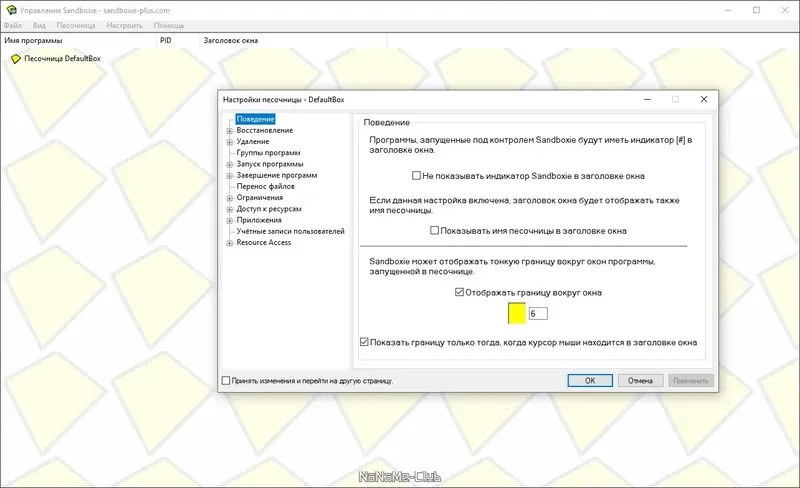Open the Помощь menu
This screenshot has width=800, height=488.
pyautogui.click(x=169, y=25)
